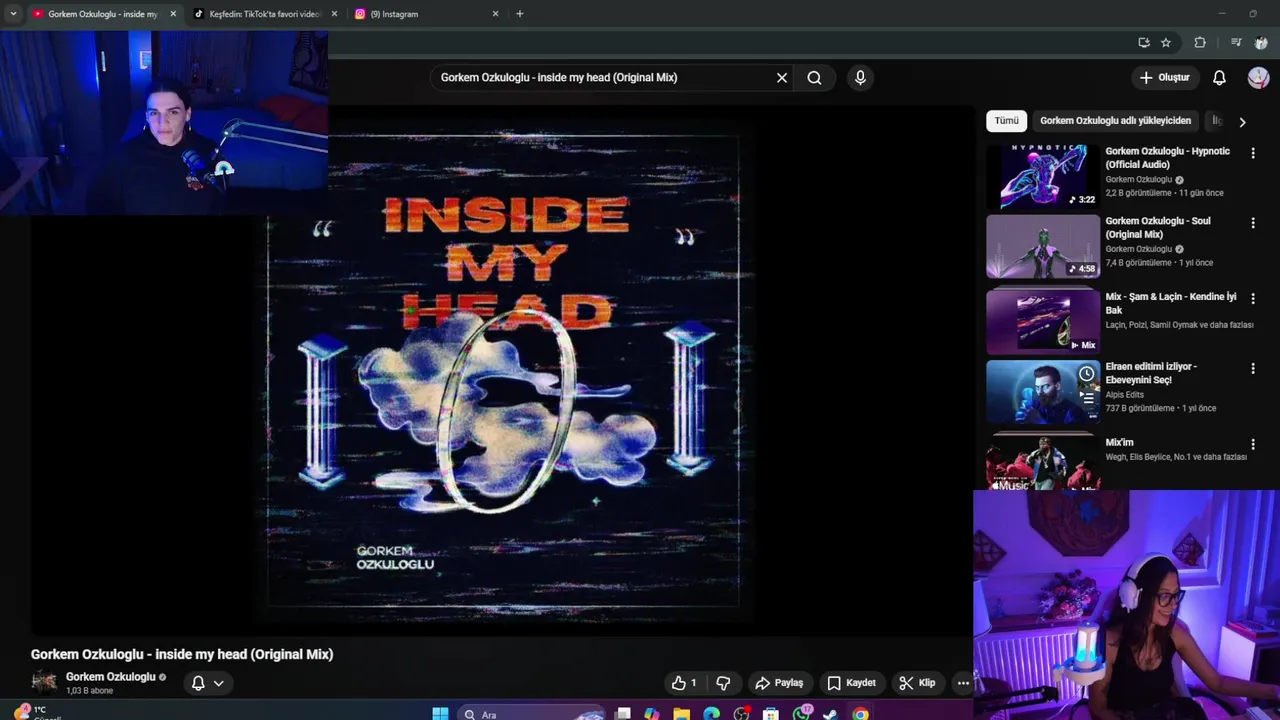Open the Hypnotic video options menu
The width and height of the screenshot is (1280, 720).
pyautogui.click(x=1252, y=153)
